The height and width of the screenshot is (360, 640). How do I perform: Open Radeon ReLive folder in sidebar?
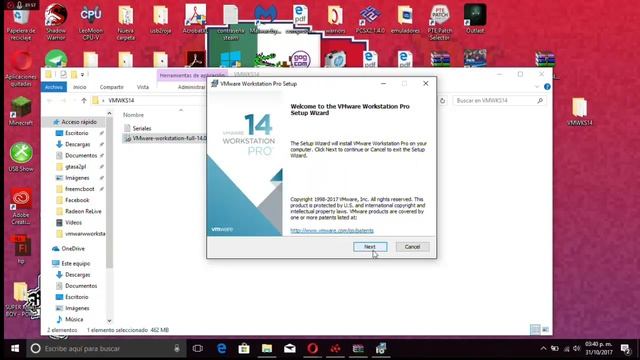[x=83, y=211]
